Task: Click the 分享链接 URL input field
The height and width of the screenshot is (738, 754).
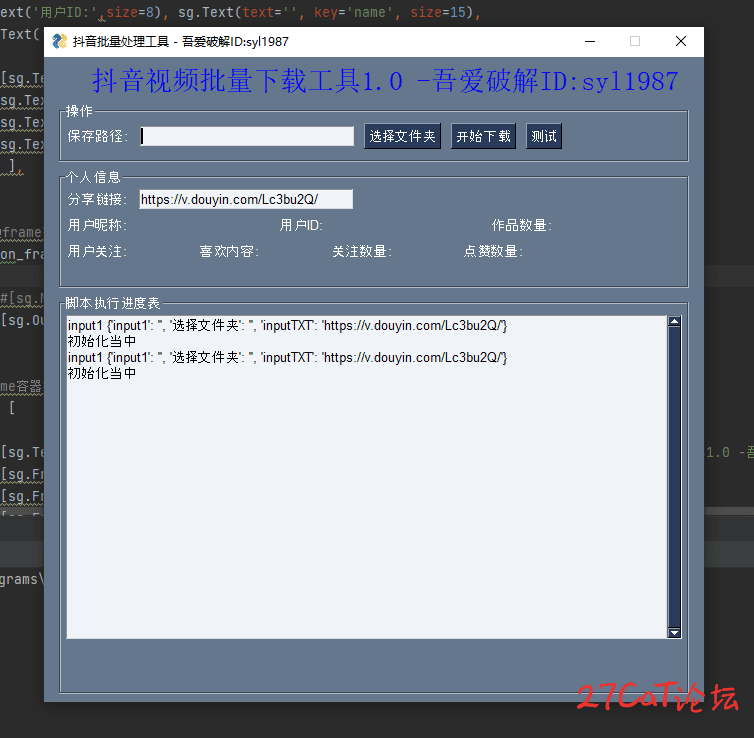Action: coord(246,199)
